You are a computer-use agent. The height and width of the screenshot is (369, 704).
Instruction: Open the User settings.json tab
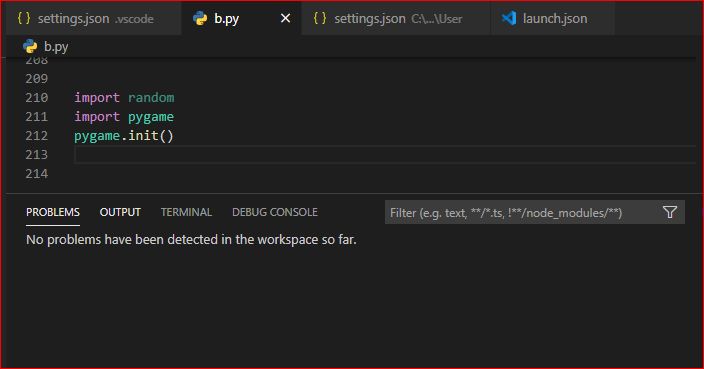(396, 18)
